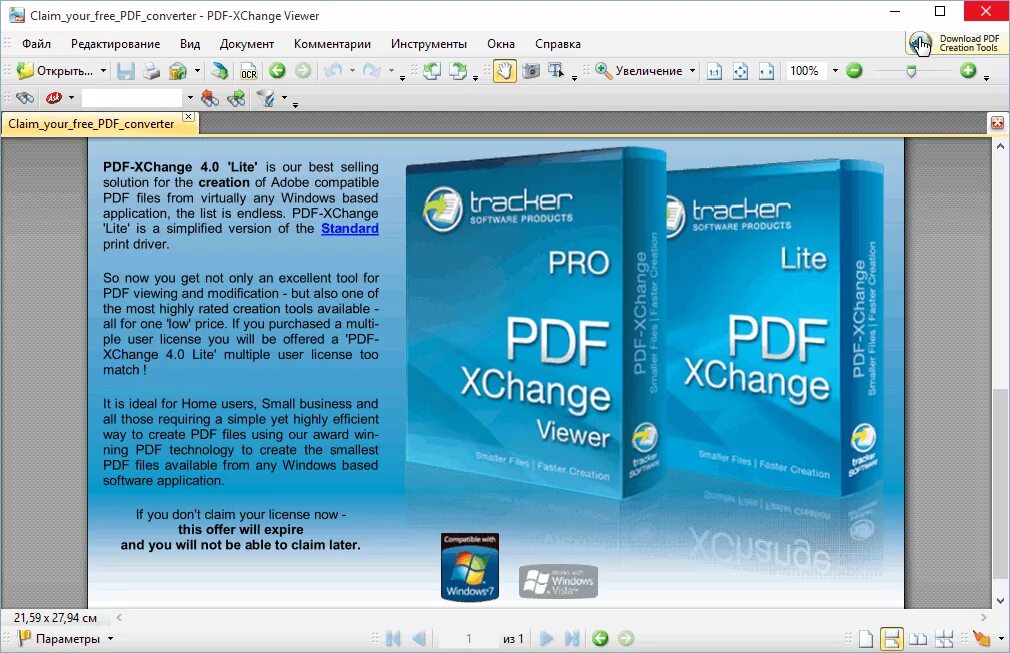Click the Save floppy disk icon

point(126,71)
